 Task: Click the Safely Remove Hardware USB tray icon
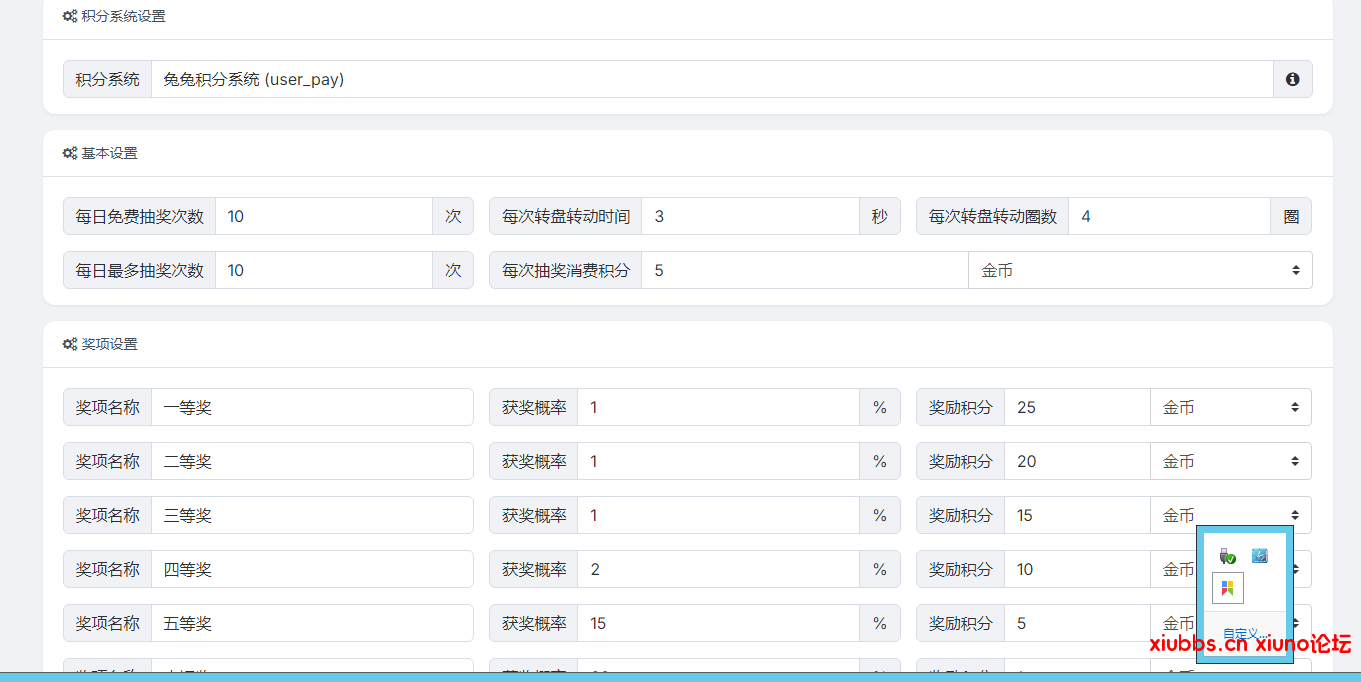pos(1228,555)
